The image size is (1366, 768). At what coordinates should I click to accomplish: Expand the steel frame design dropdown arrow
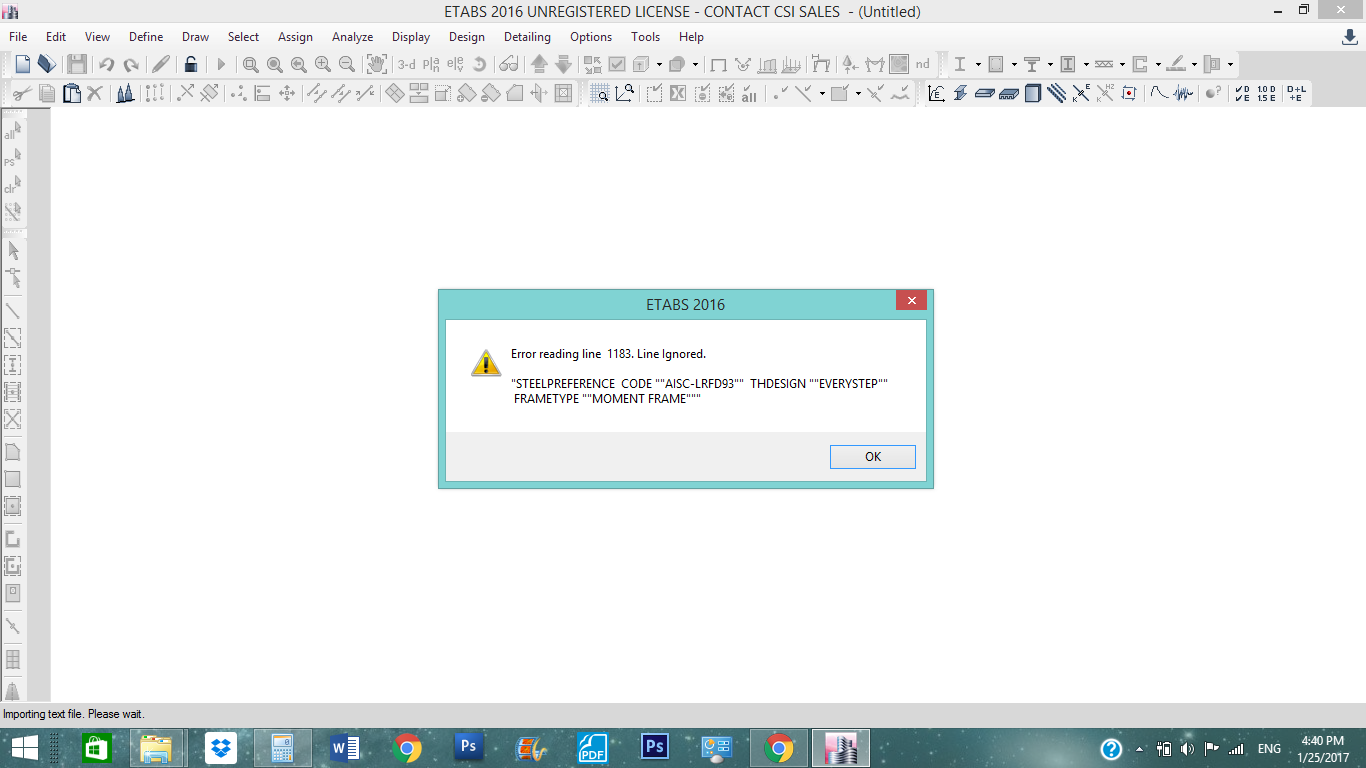pos(978,64)
